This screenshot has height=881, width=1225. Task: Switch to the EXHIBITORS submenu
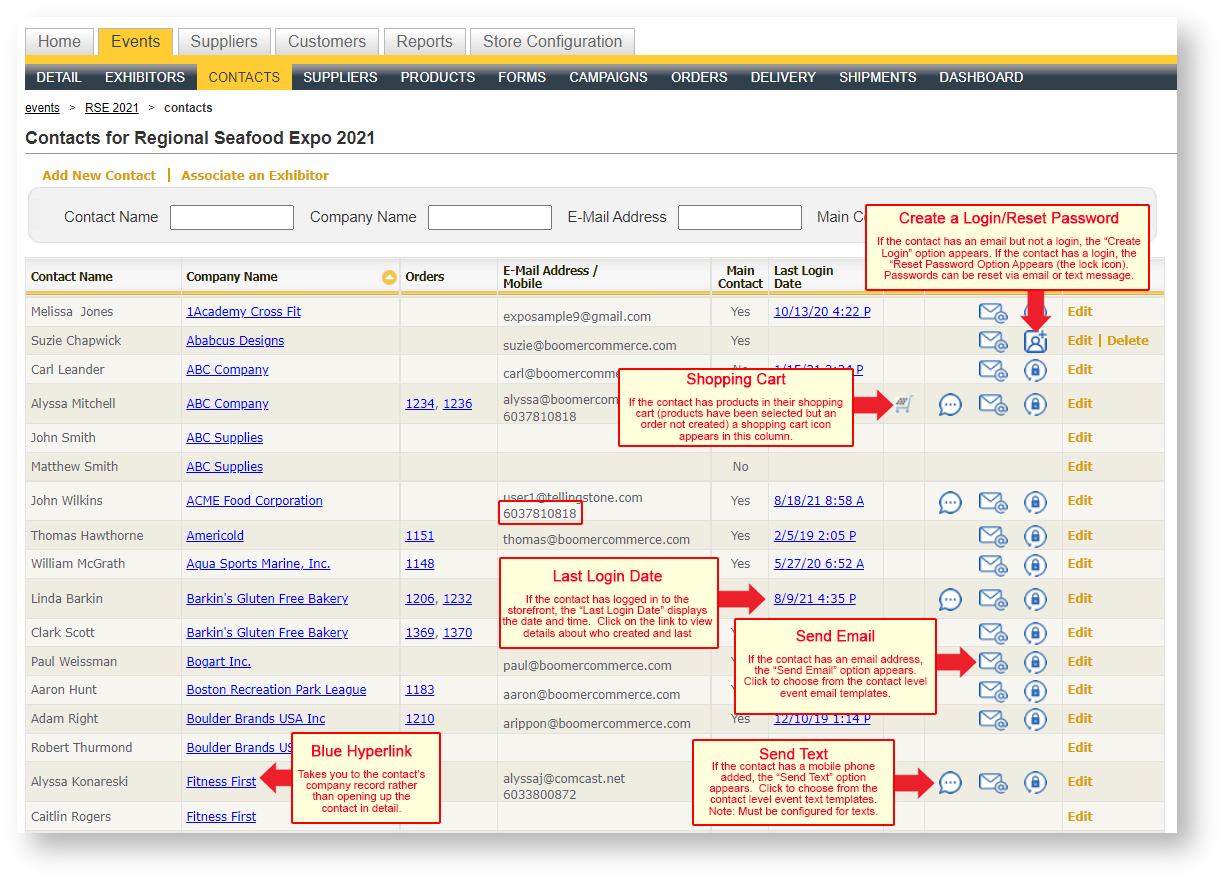pos(145,77)
